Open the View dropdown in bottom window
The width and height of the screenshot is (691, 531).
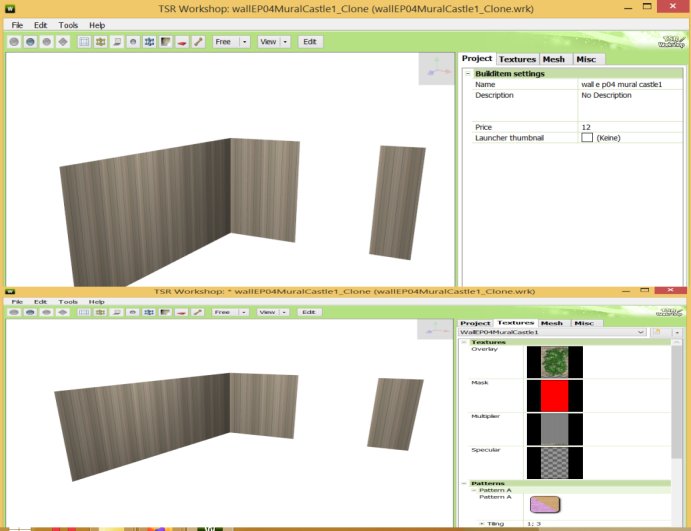click(x=285, y=312)
